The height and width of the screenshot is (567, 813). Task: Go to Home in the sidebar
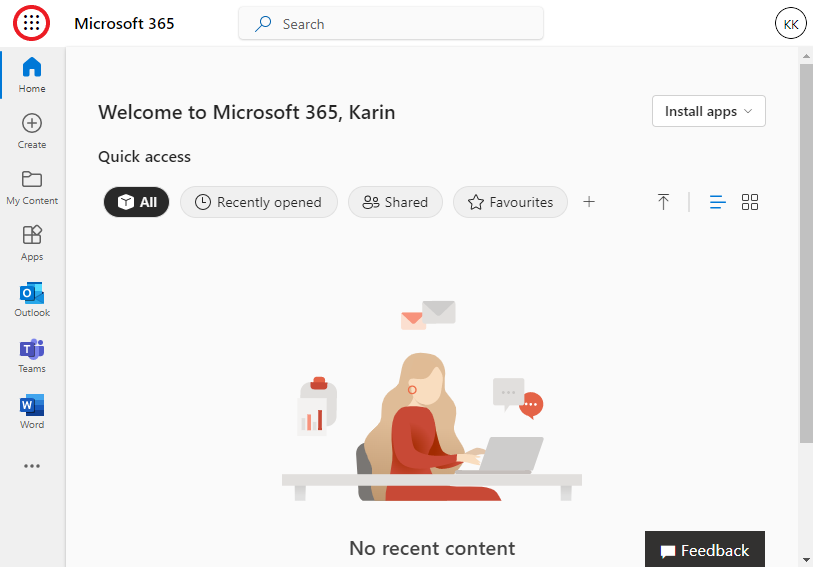[32, 75]
